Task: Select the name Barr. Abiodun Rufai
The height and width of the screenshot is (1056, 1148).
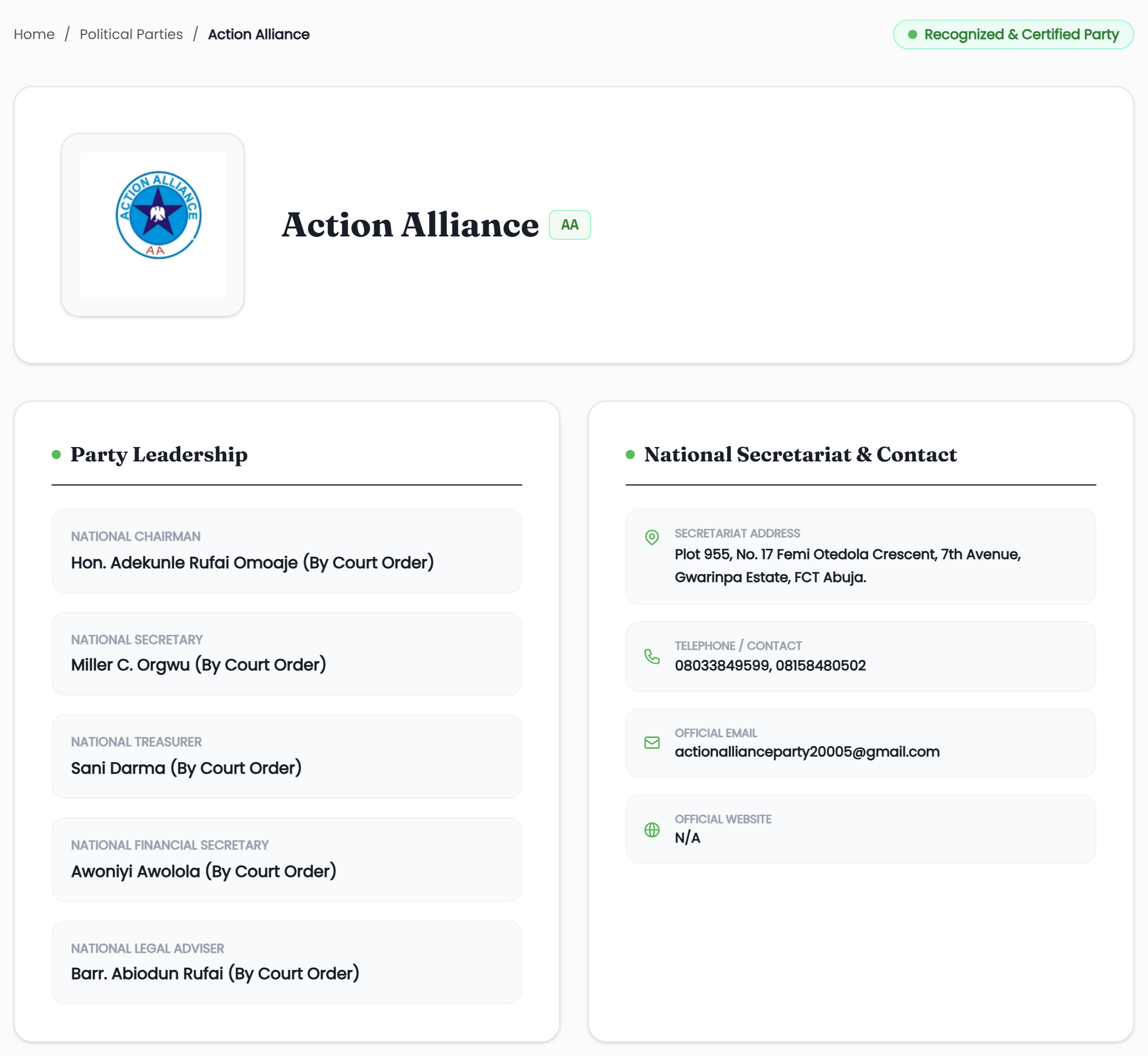Action: (147, 973)
